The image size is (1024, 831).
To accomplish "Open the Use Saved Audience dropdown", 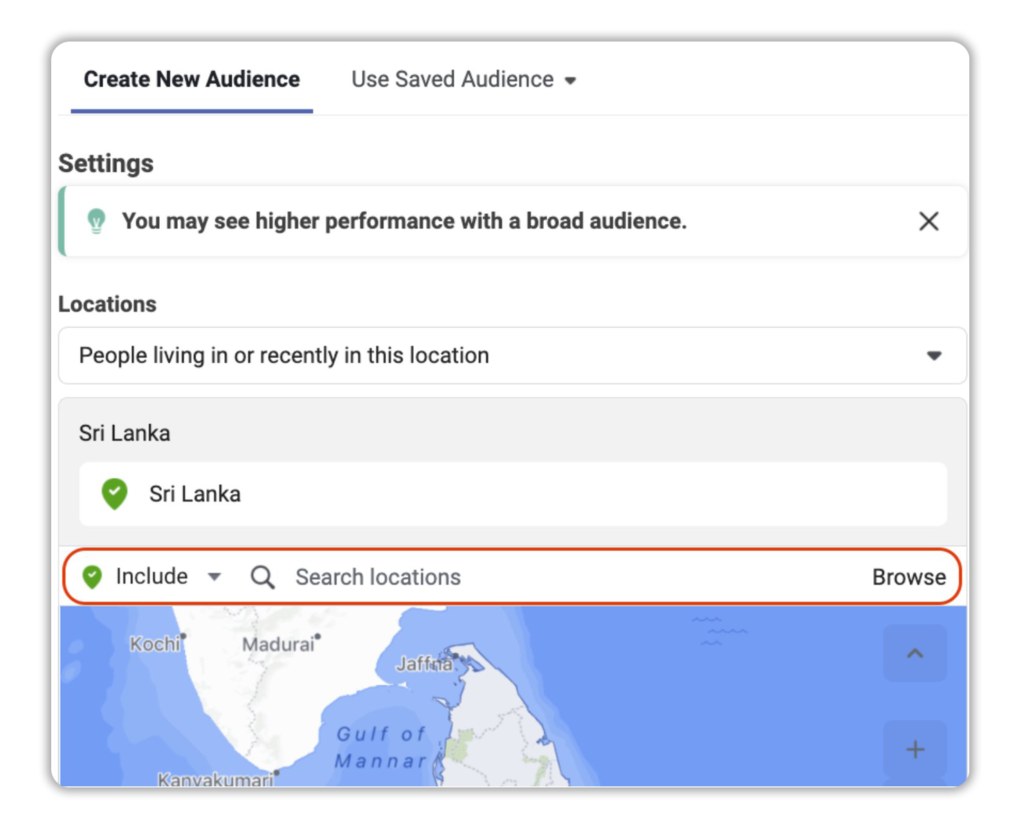I will point(464,80).
